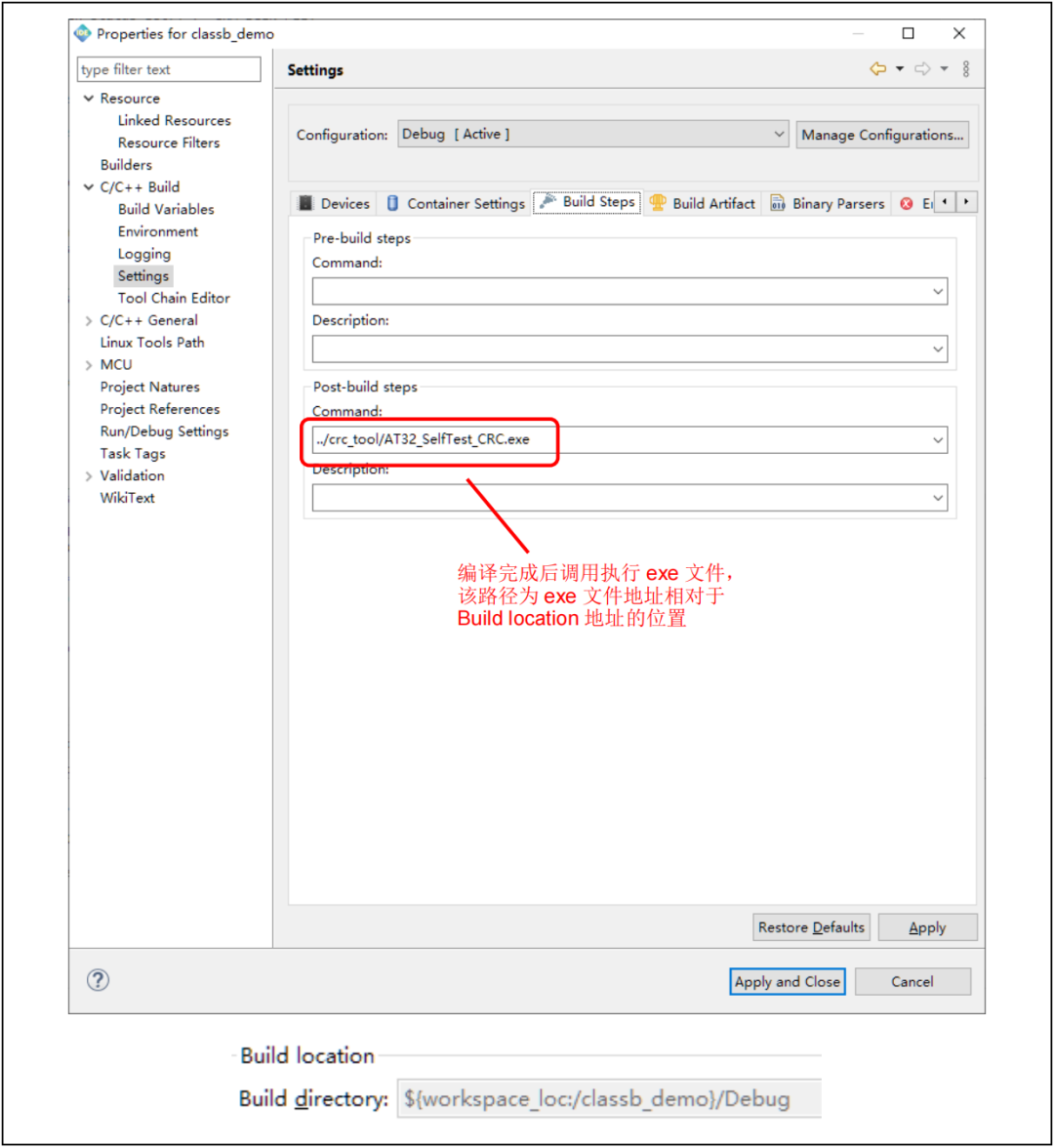Switch to the Devices tab
Image resolution: width=1054 pixels, height=1148 pixels.
(x=335, y=203)
